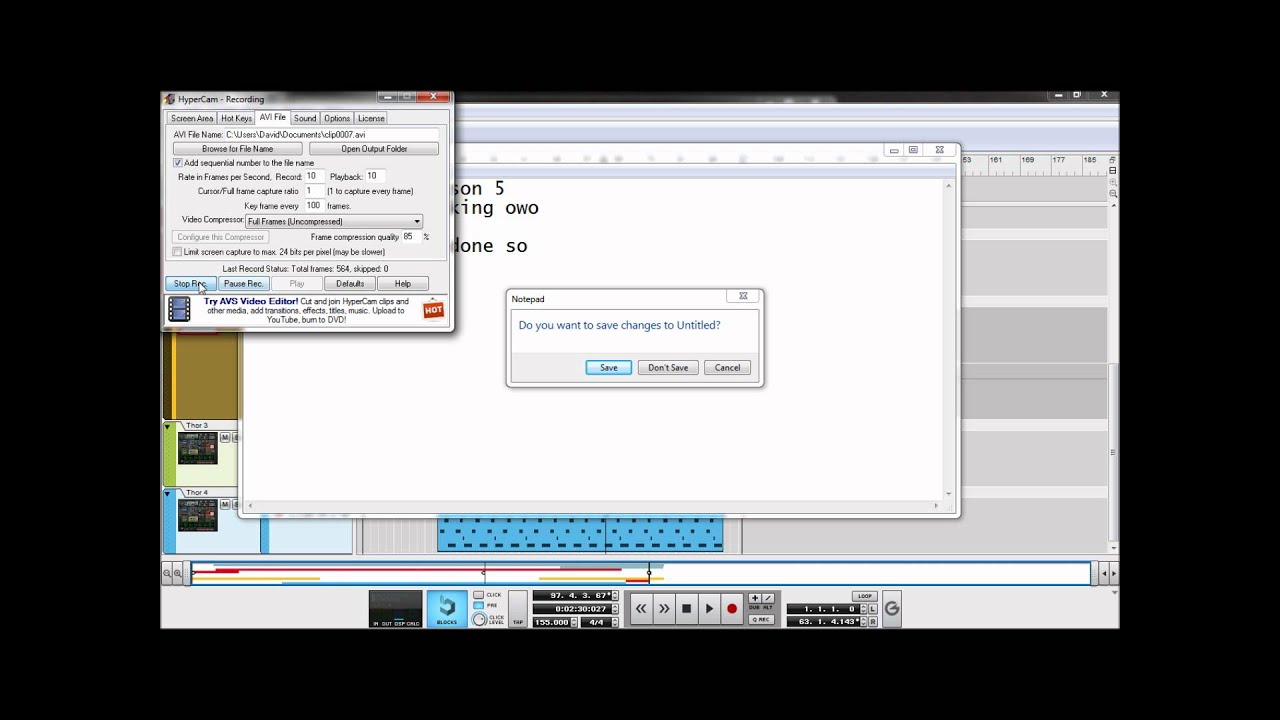Switch to HyperCam Screen Area tab
Image resolution: width=1280 pixels, height=720 pixels.
[192, 118]
